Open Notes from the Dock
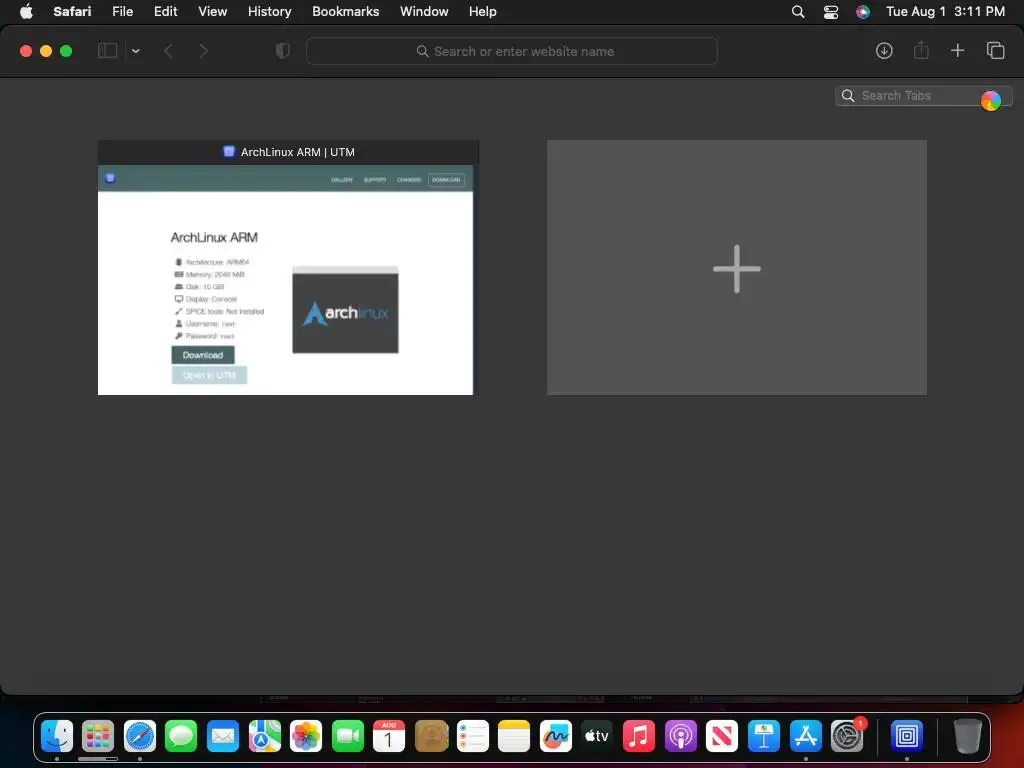 pos(514,736)
